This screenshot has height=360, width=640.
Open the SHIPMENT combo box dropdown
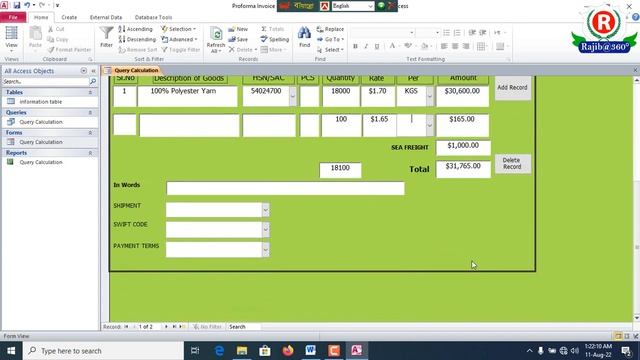[x=266, y=210]
